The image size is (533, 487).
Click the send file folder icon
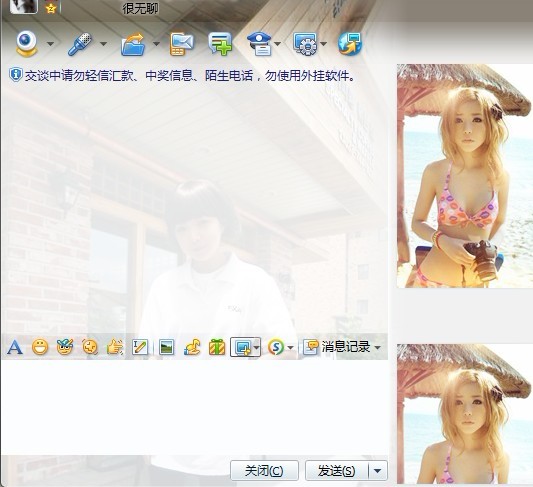point(133,44)
